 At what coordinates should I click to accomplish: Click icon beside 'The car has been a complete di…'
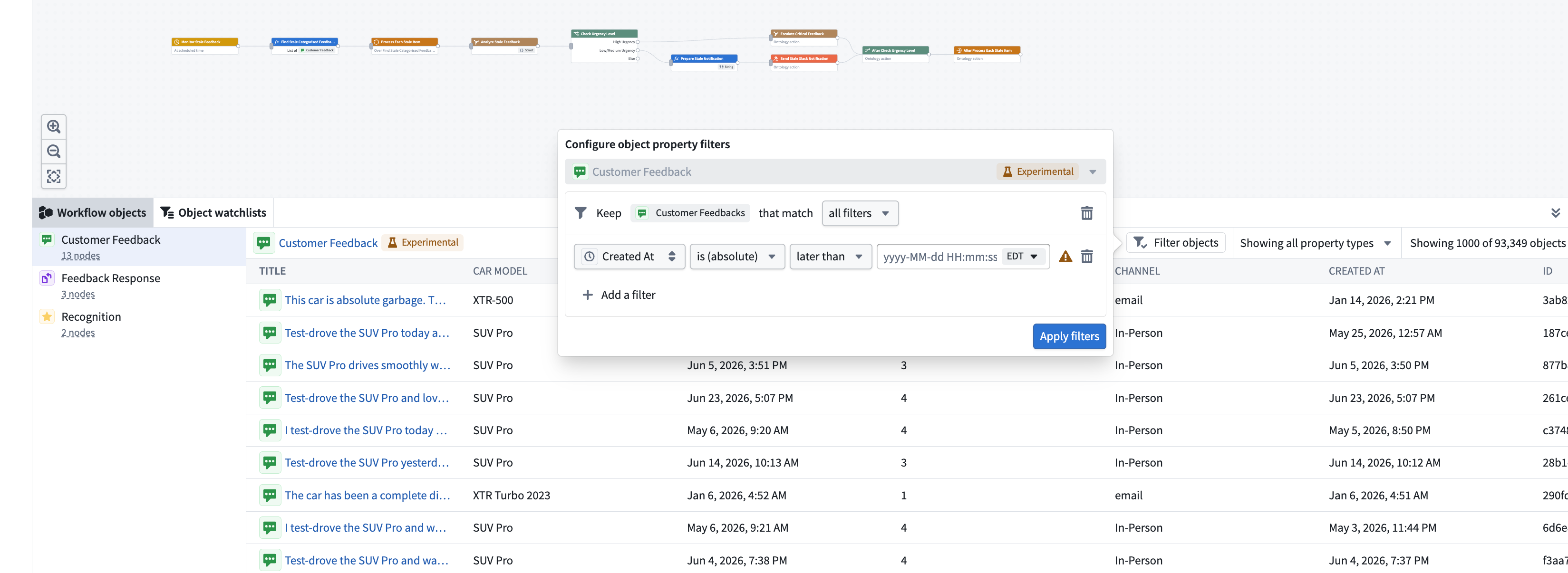270,495
